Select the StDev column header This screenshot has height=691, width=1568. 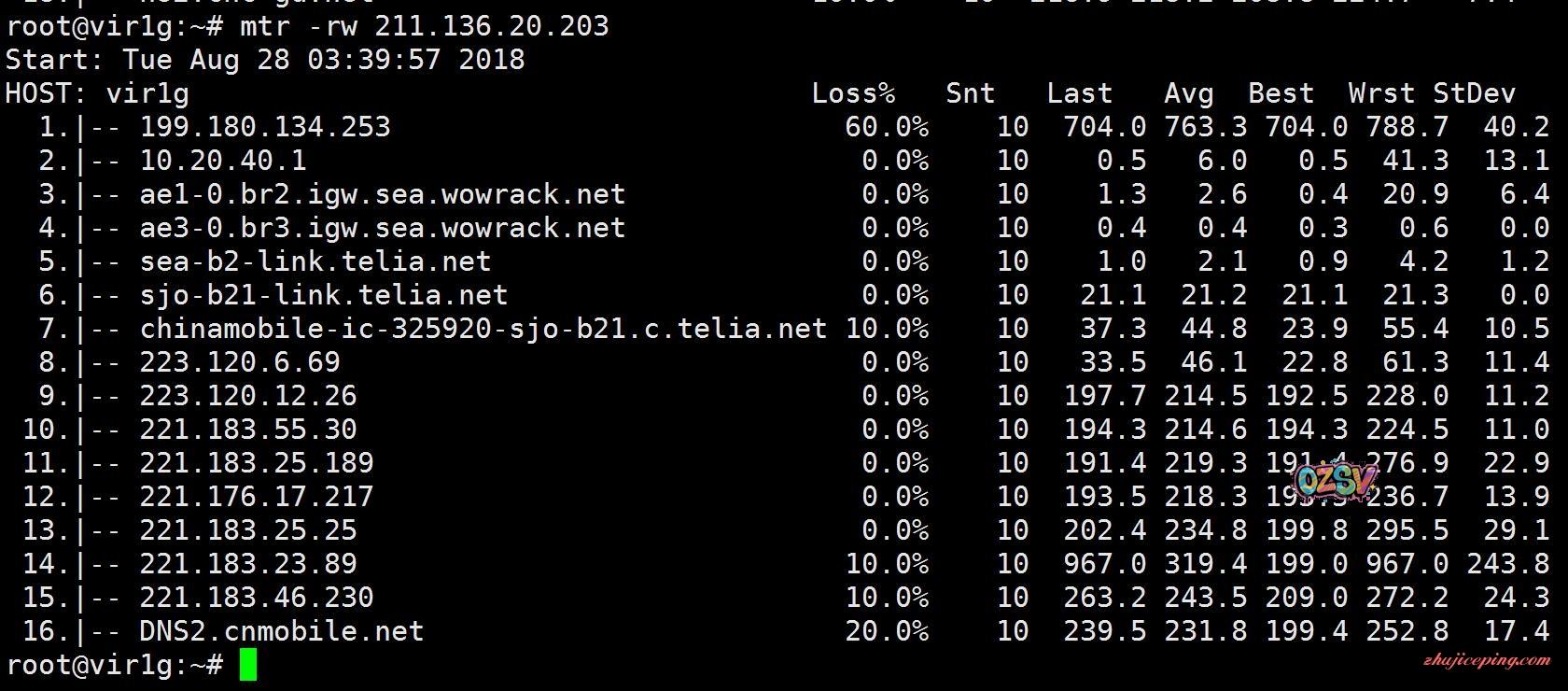[1474, 93]
